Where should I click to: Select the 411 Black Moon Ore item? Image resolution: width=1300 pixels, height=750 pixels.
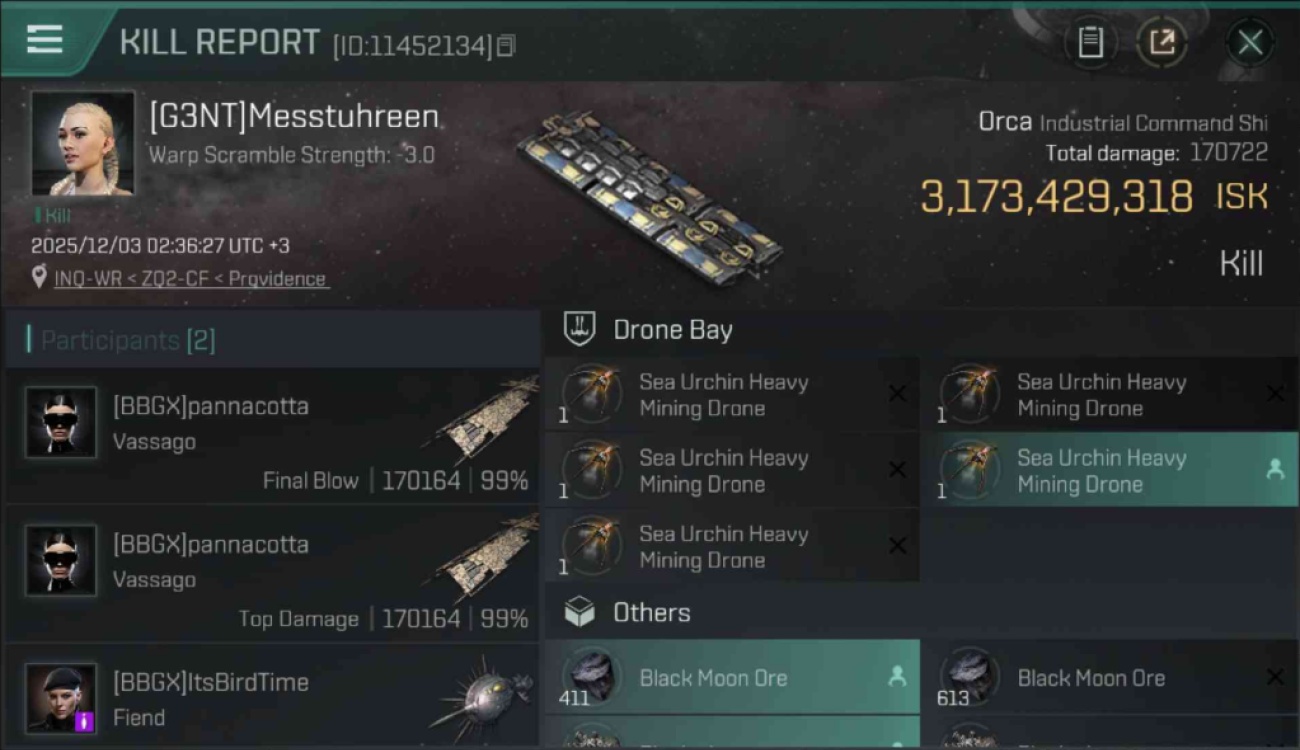pyautogui.click(x=731, y=678)
